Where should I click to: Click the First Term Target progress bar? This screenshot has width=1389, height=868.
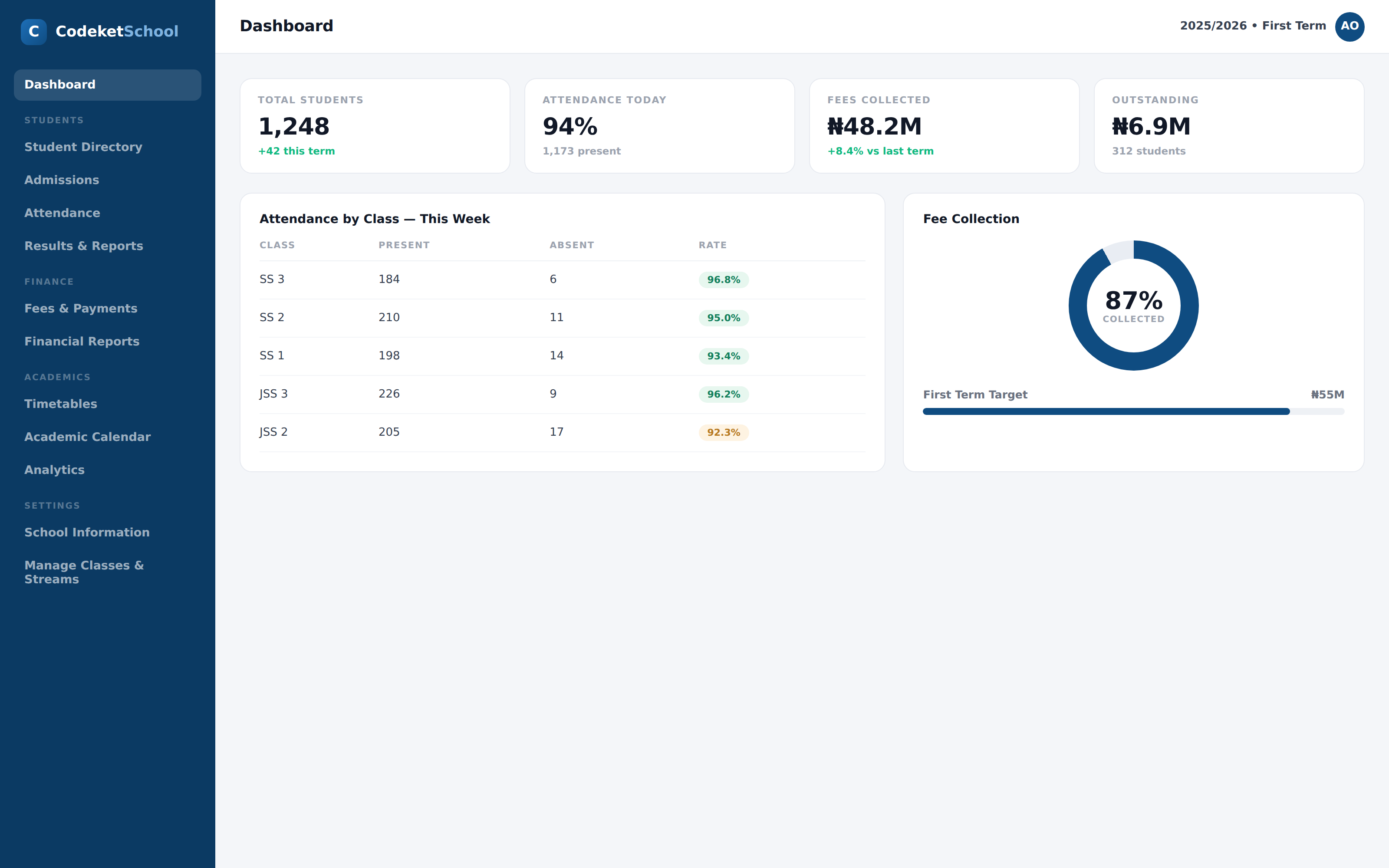1134,411
